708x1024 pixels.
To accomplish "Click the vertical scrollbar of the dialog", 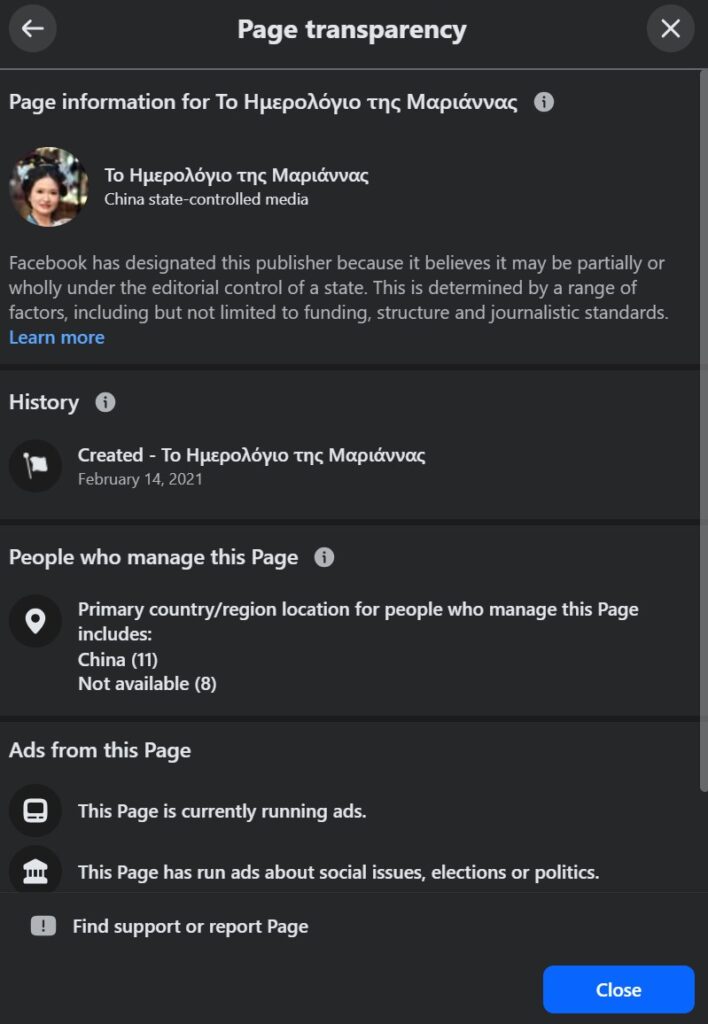I will tap(702, 400).
